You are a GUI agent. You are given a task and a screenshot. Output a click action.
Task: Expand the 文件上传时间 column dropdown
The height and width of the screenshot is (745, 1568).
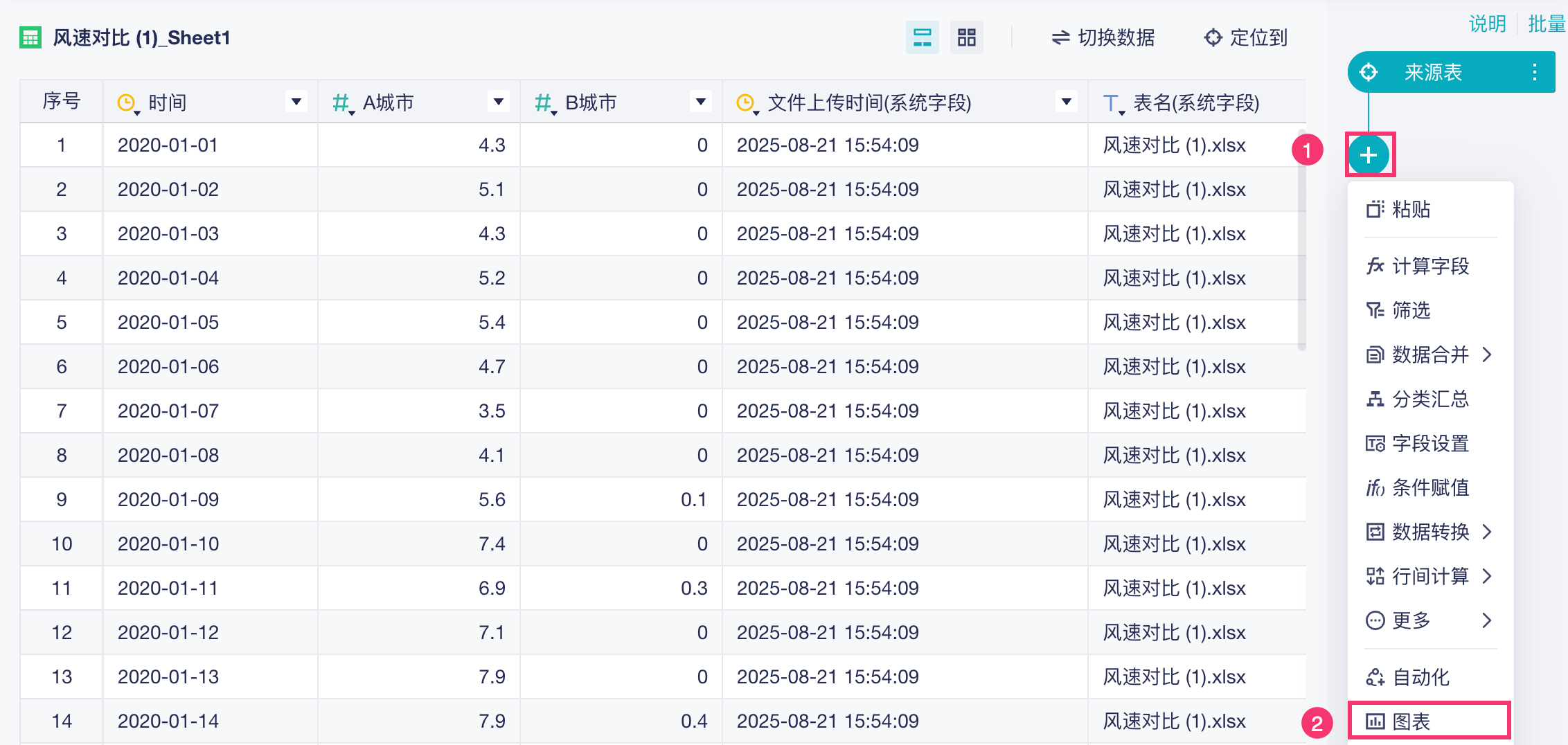pyautogui.click(x=1067, y=102)
